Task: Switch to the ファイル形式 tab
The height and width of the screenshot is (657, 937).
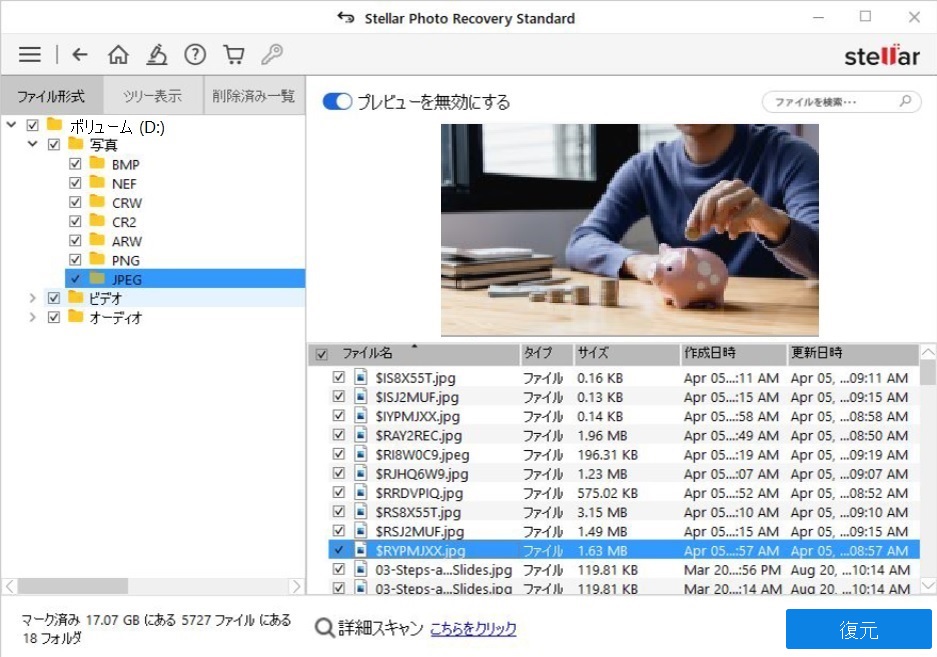Action: tap(51, 96)
